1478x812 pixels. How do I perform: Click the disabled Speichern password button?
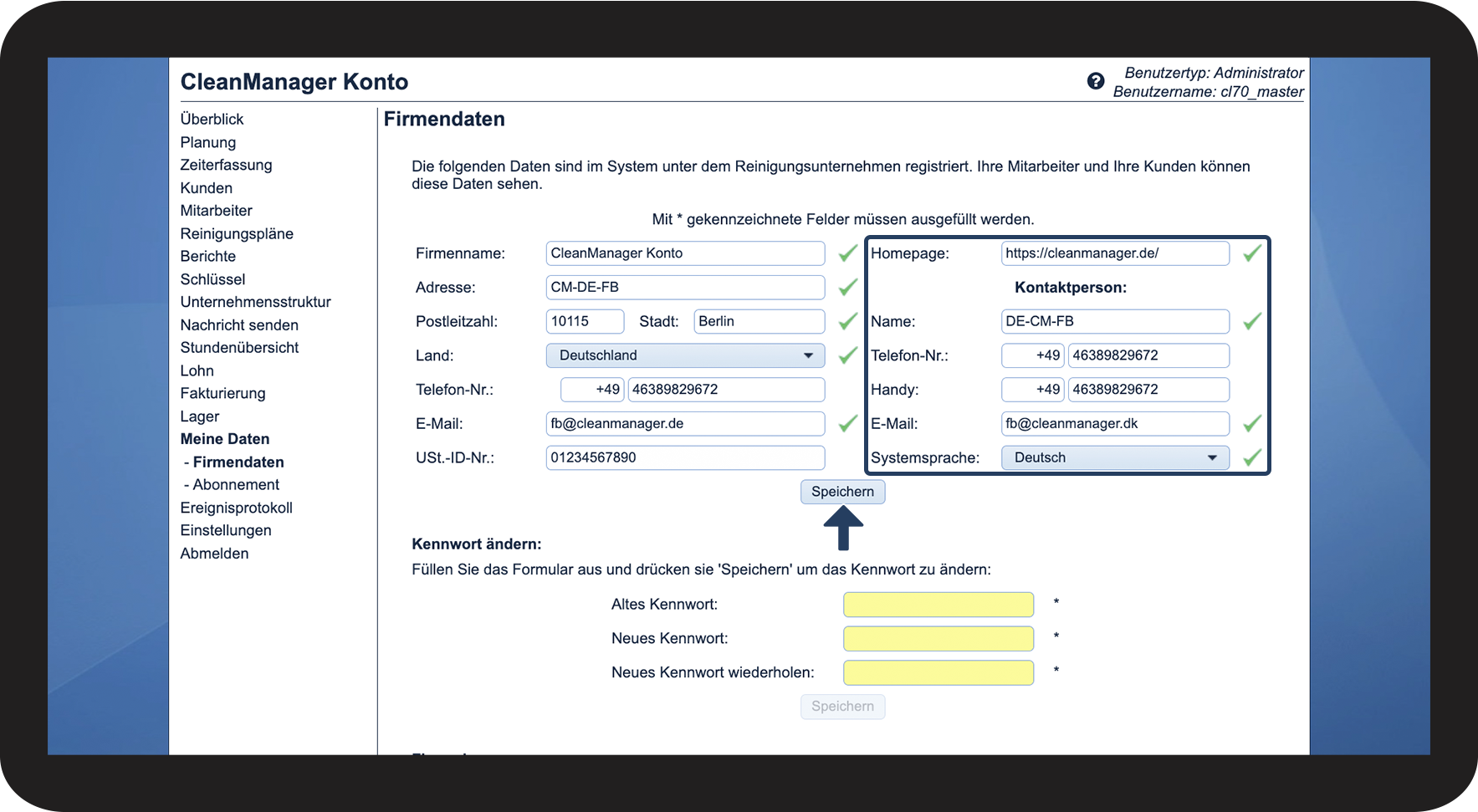click(842, 707)
